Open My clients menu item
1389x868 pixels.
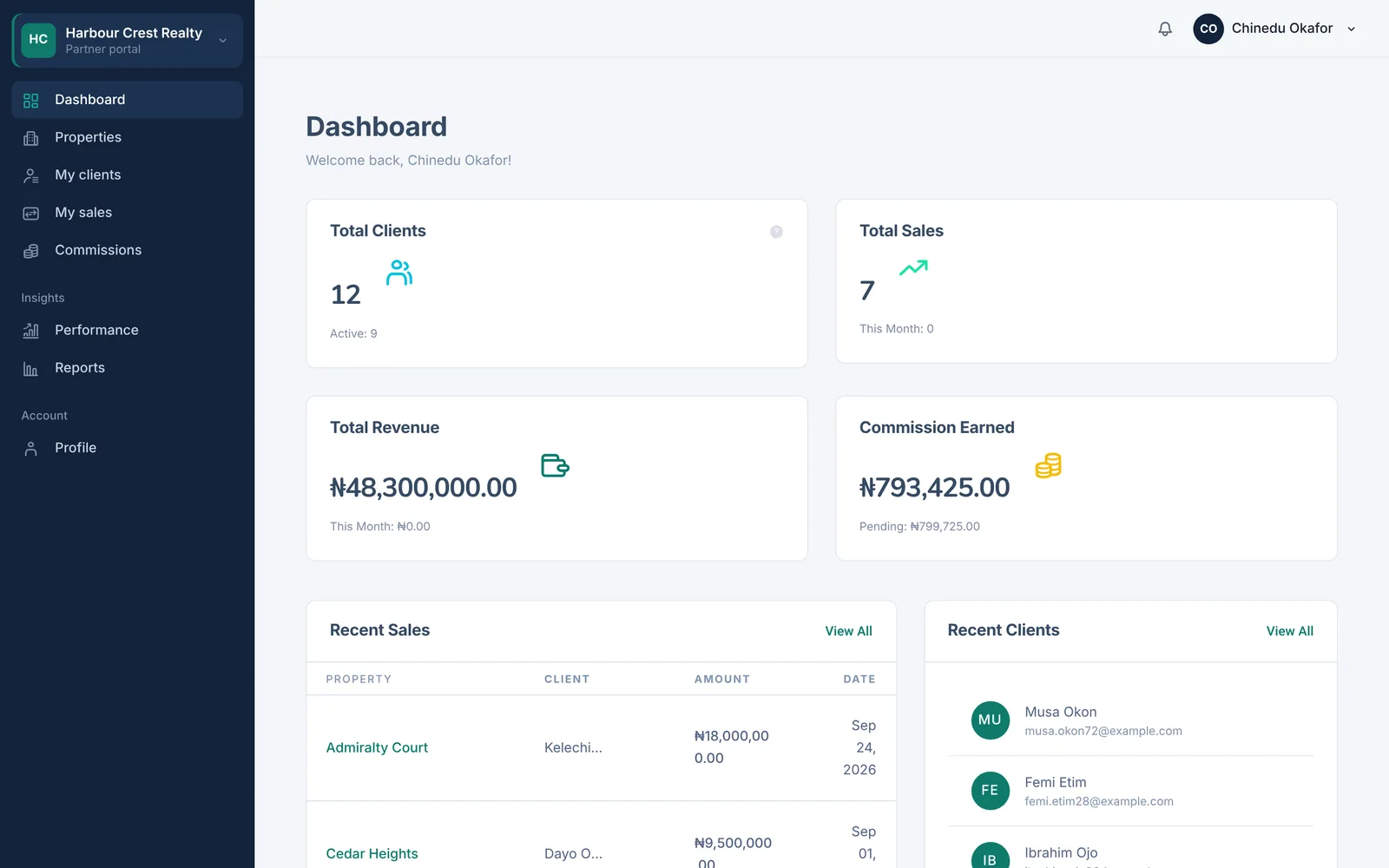(x=128, y=174)
